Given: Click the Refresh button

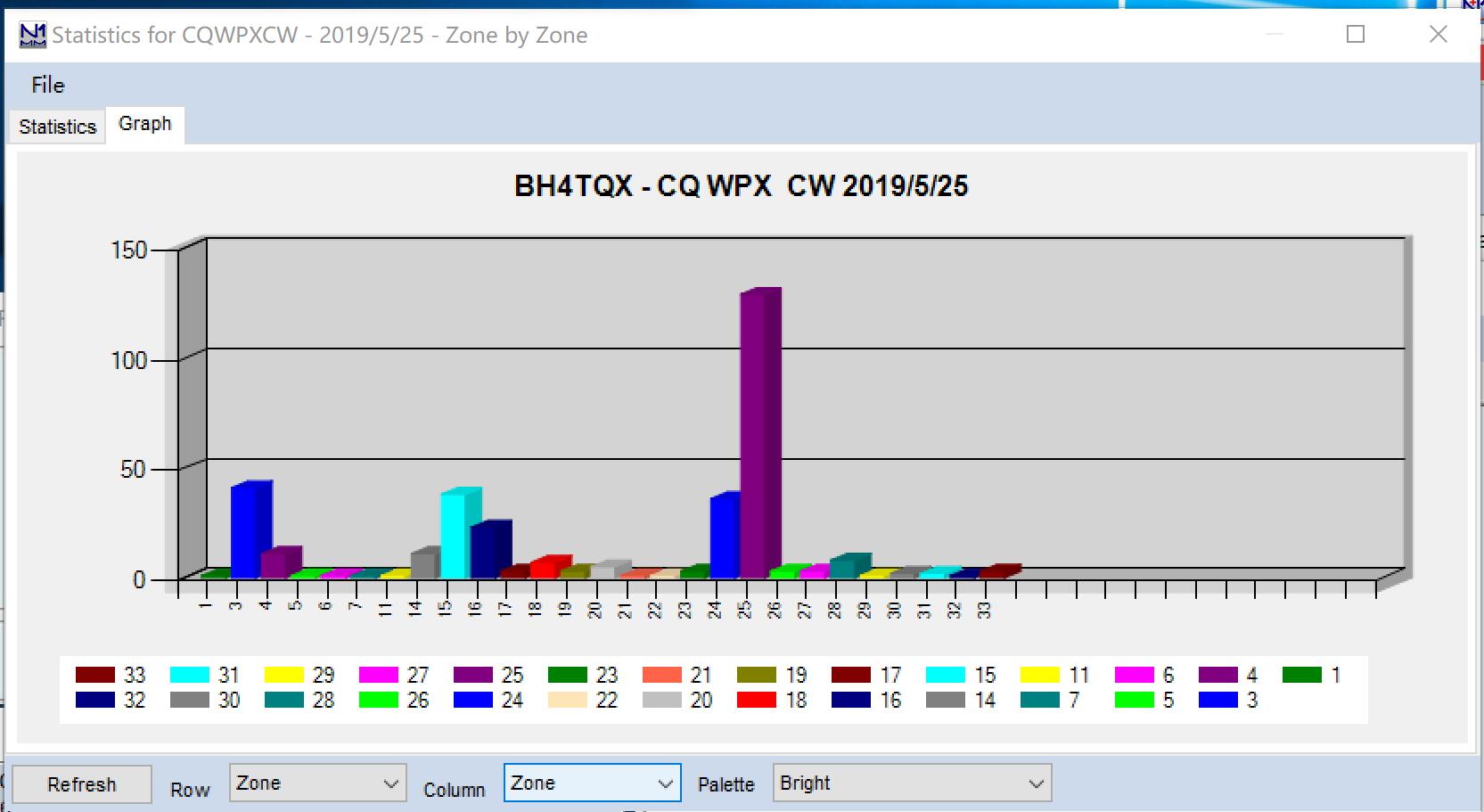Looking at the screenshot, I should (x=82, y=784).
